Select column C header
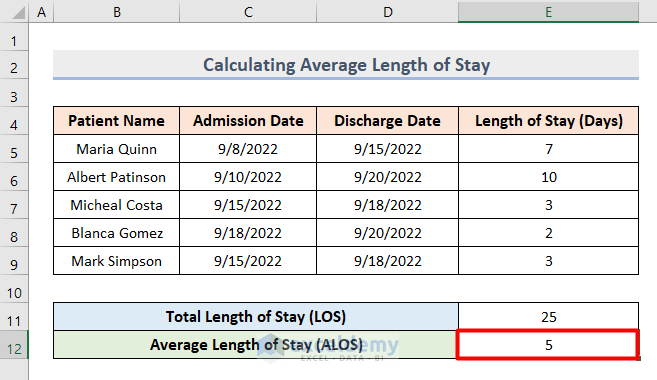 tap(248, 12)
